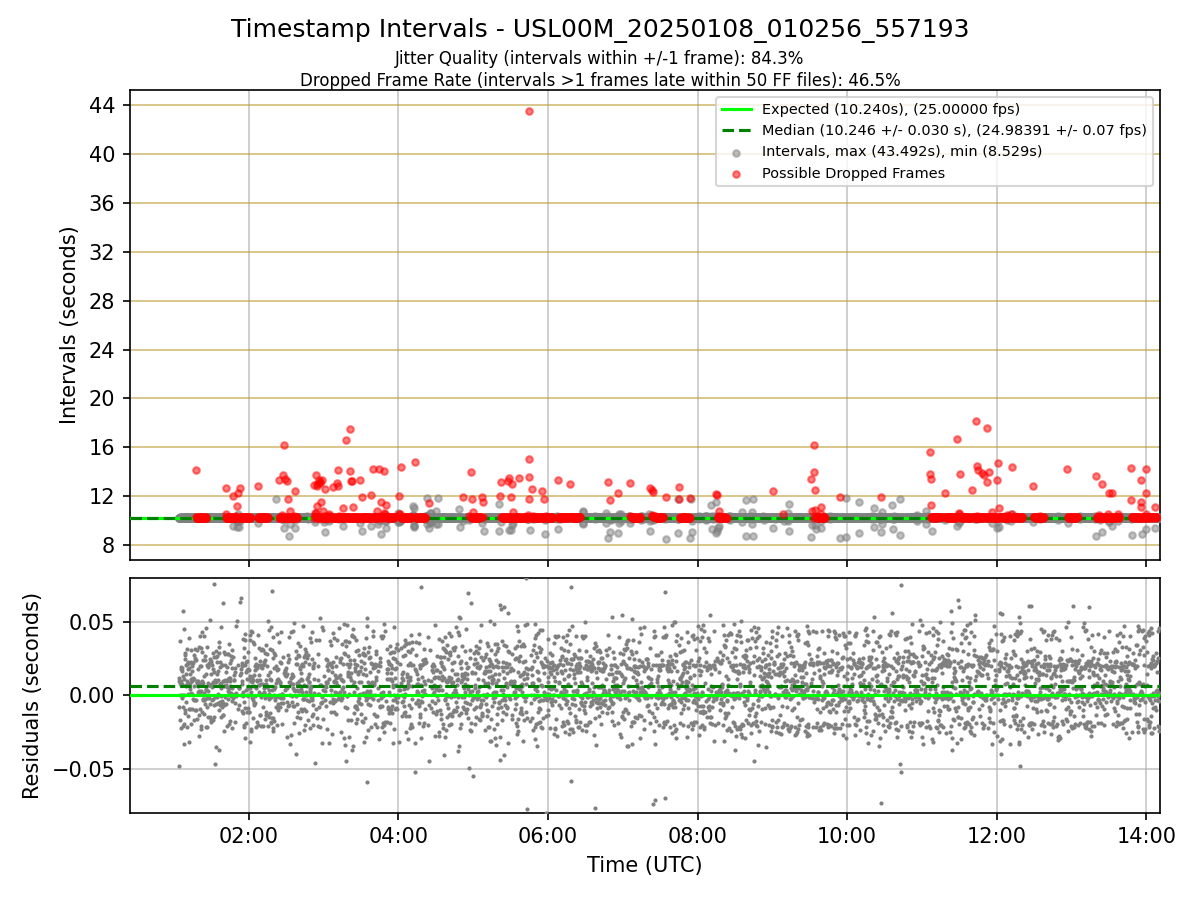Click the 'Time (UTC)' x-axis label
This screenshot has width=1200, height=900.
[x=645, y=864]
